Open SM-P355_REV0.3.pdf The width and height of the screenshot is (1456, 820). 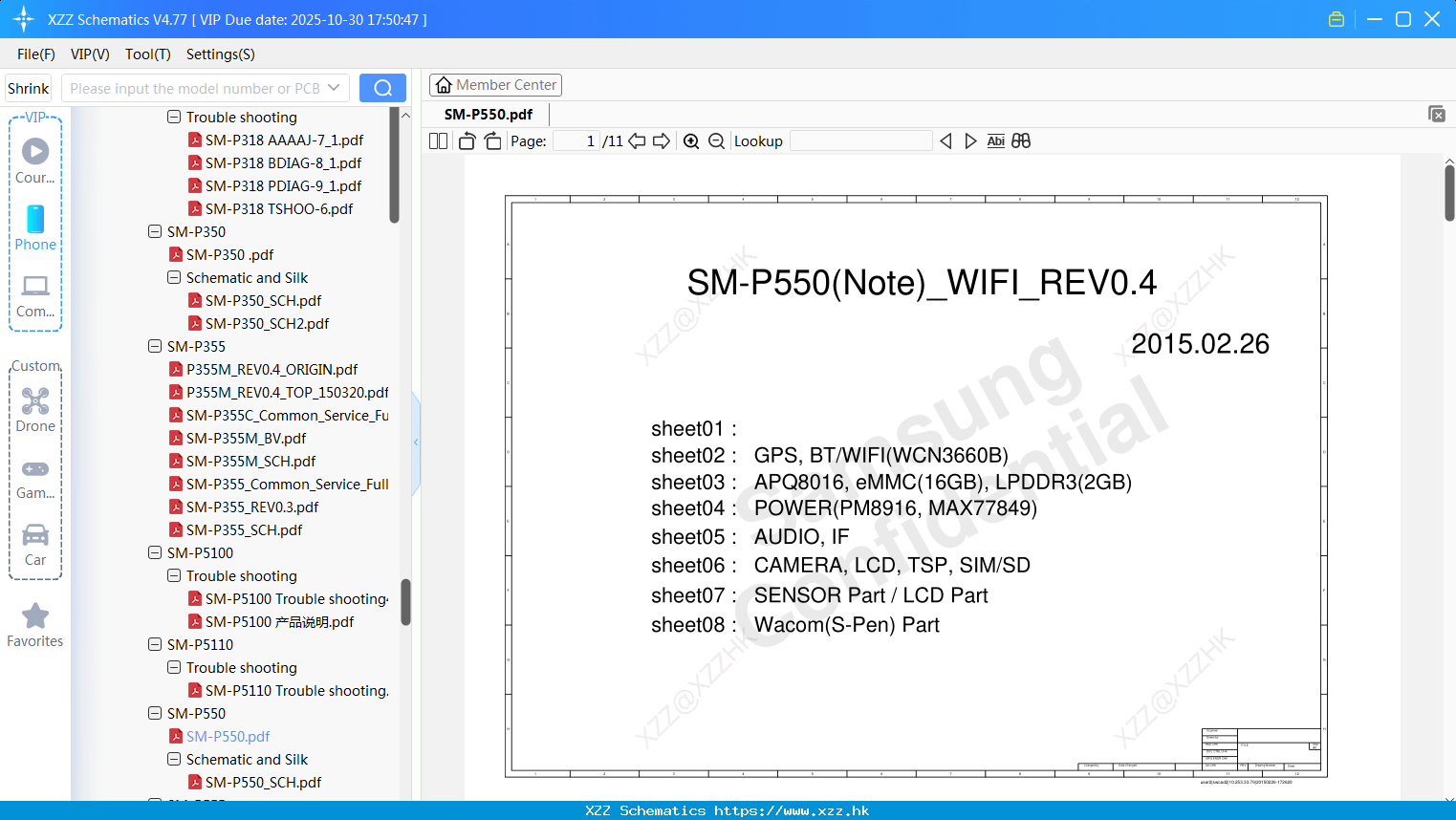(x=252, y=507)
